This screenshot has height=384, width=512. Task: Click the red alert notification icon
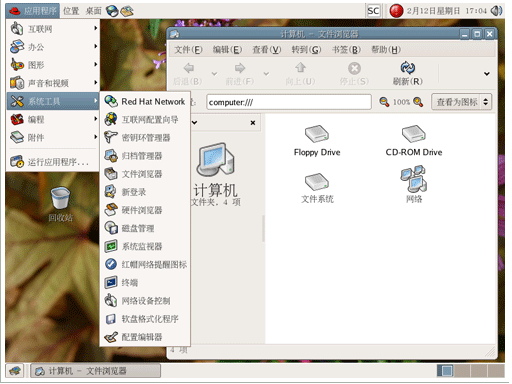click(396, 11)
